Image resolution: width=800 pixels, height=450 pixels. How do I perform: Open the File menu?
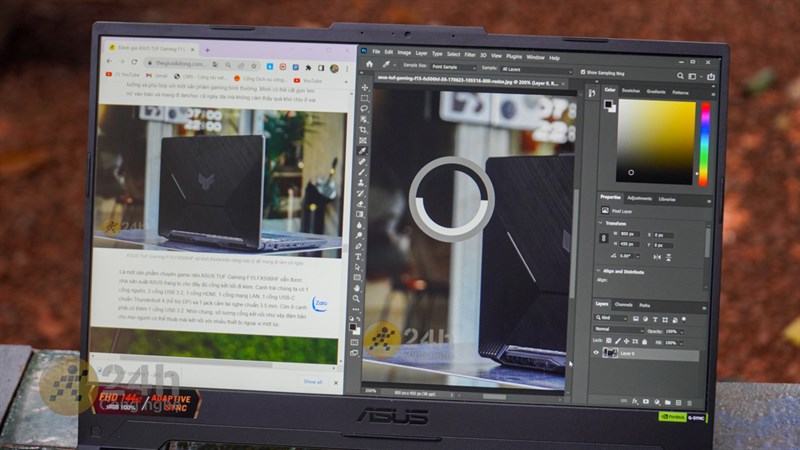pos(376,52)
